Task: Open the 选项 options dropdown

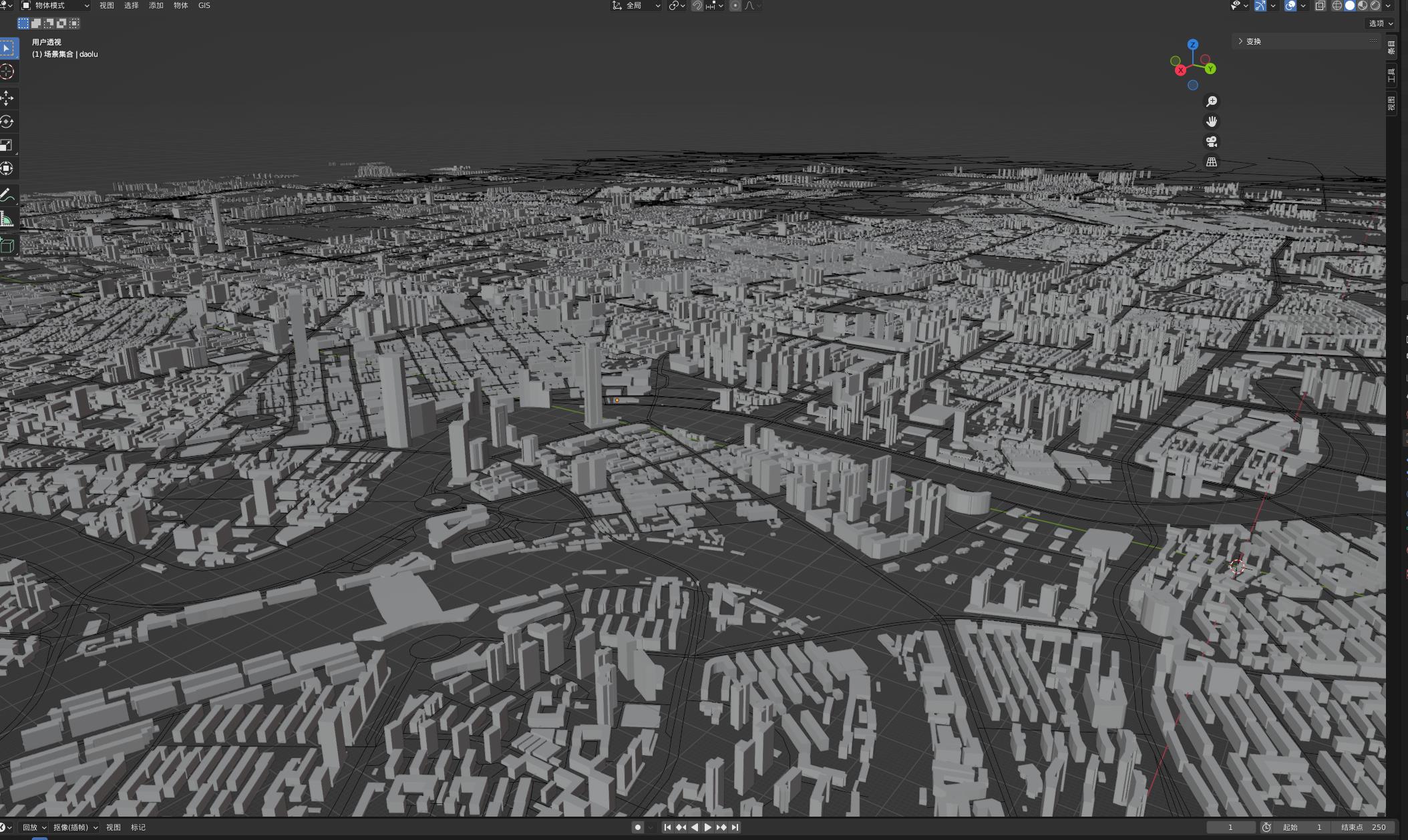Action: point(1380,23)
